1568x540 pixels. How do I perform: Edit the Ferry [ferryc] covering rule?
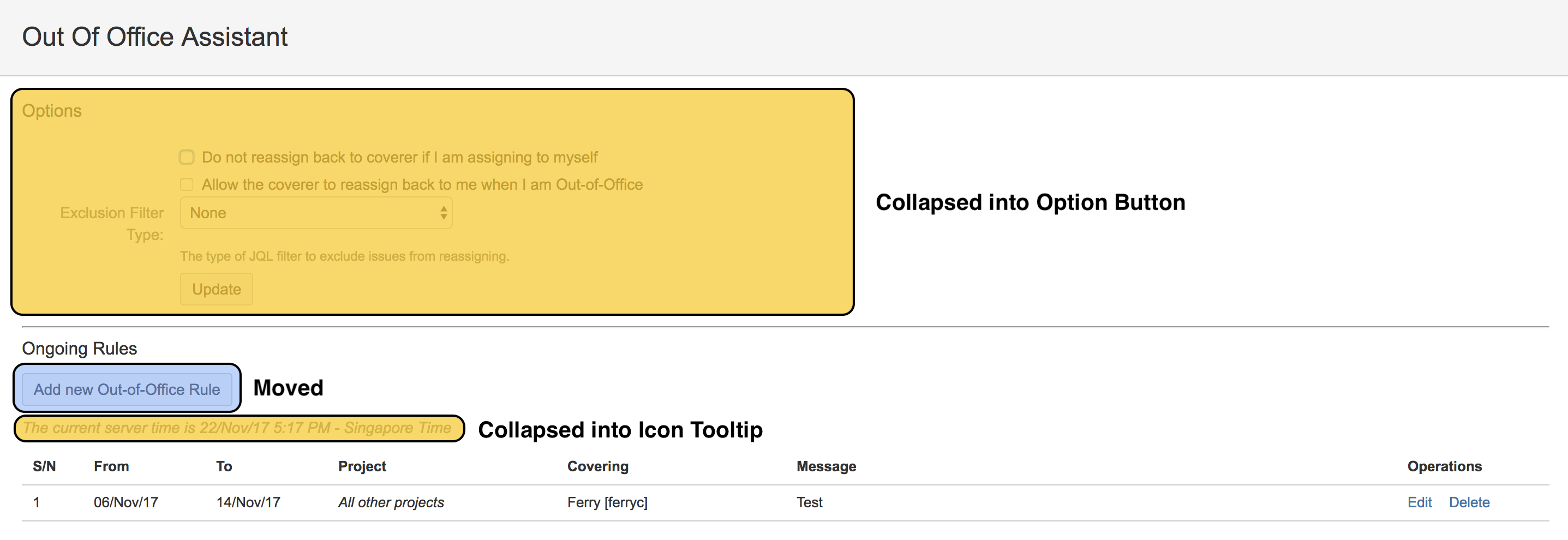point(1419,502)
